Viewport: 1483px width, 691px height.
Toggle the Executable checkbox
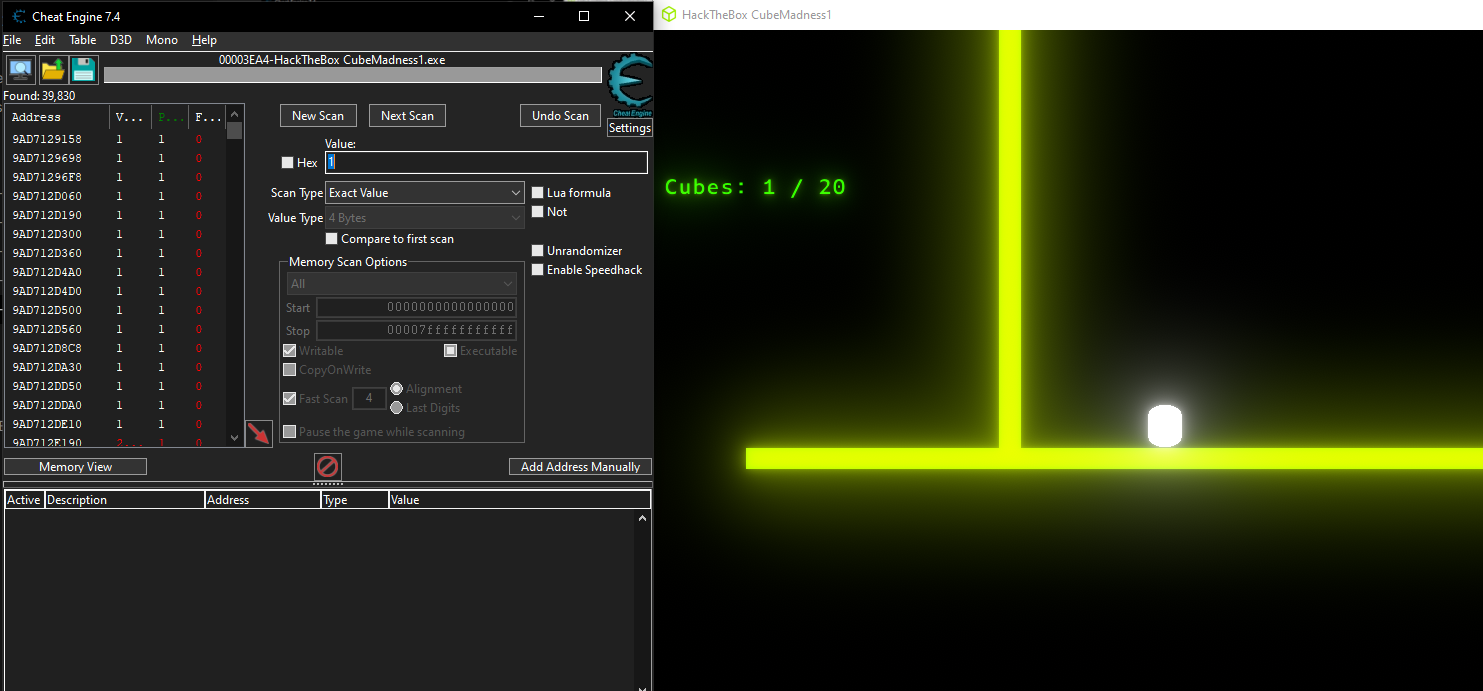[450, 351]
